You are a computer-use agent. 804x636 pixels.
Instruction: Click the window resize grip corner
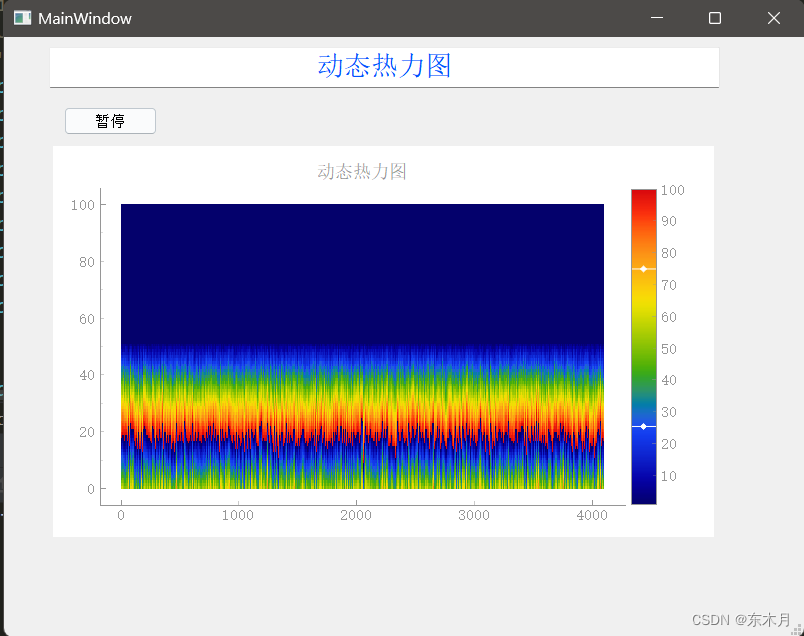pyautogui.click(x=797, y=629)
